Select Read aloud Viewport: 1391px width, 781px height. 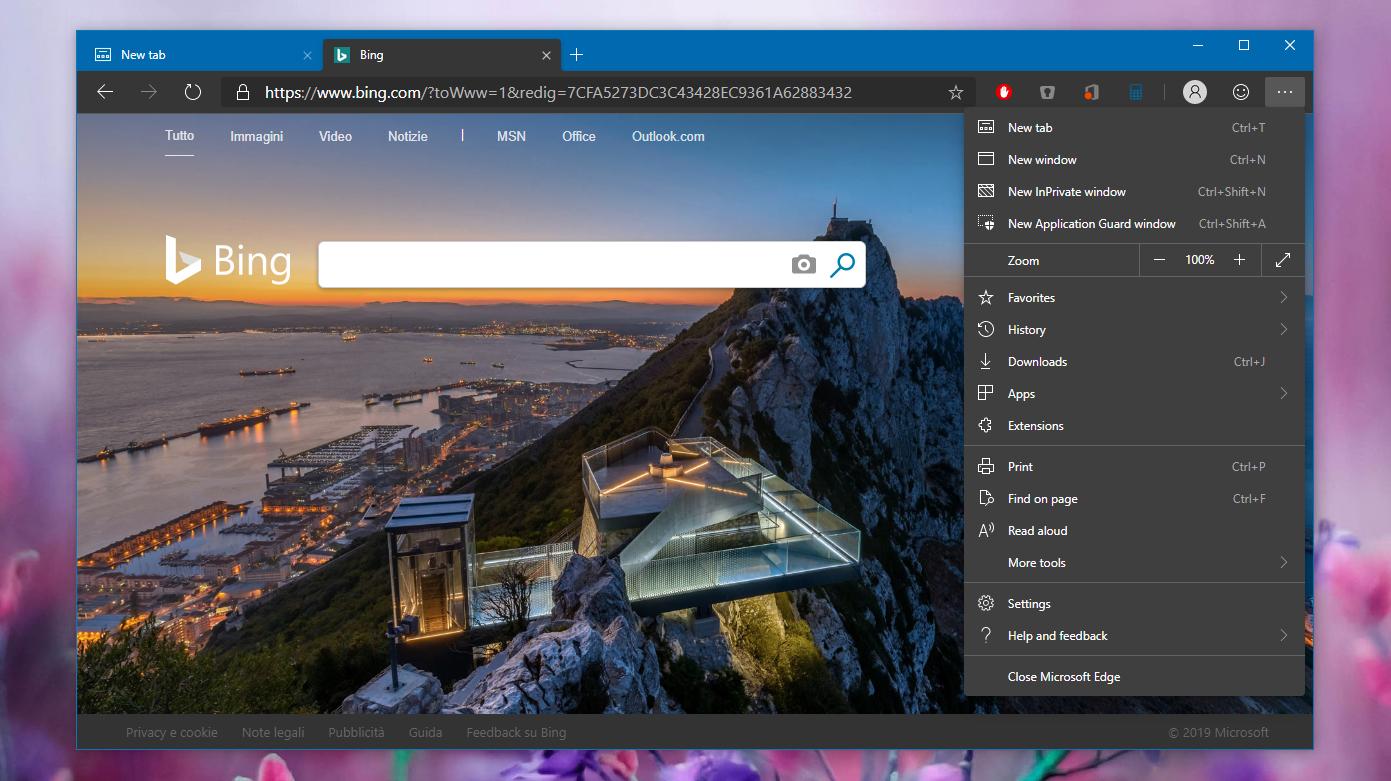point(1134,531)
